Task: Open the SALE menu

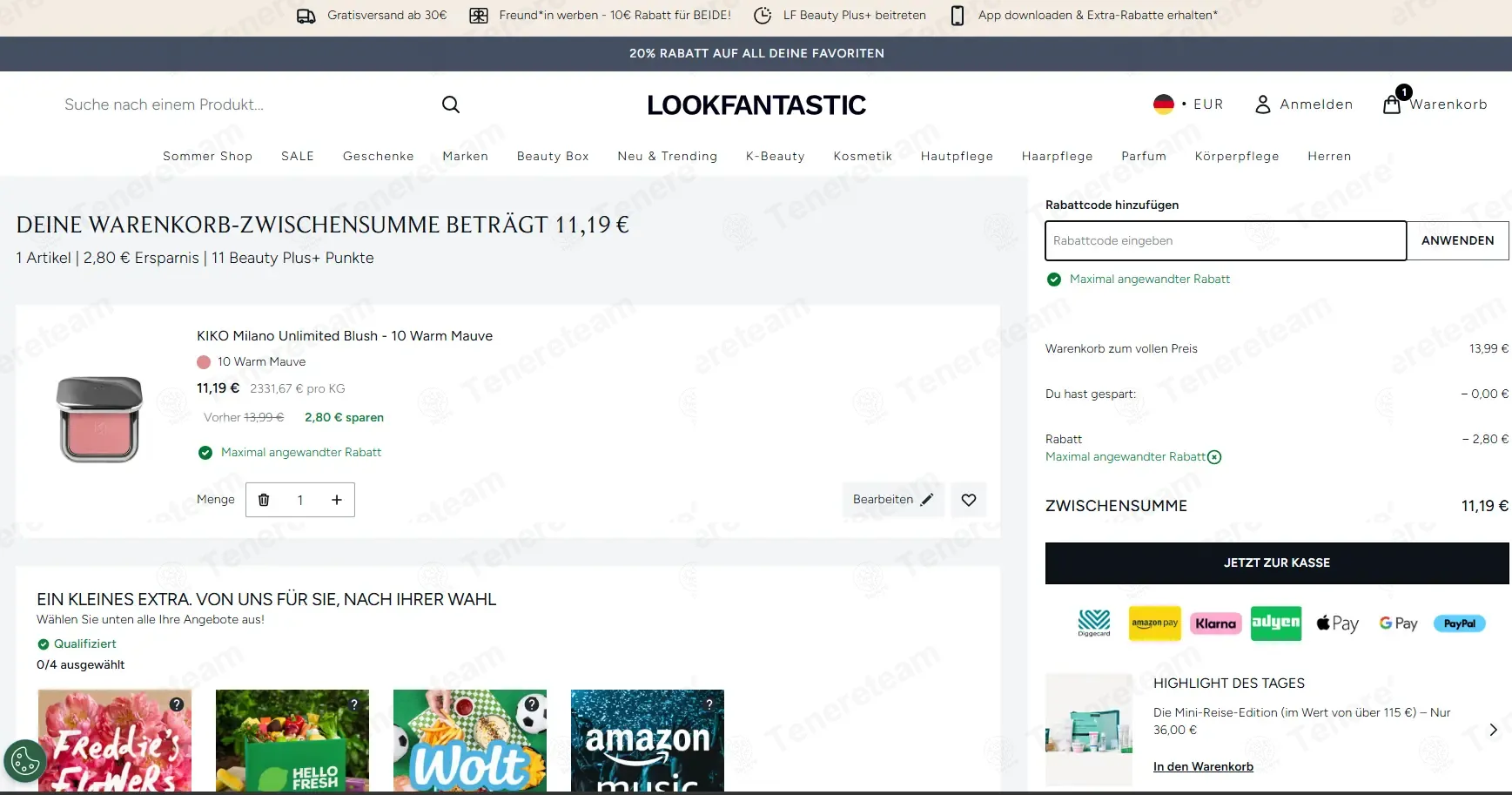Action: [298, 156]
